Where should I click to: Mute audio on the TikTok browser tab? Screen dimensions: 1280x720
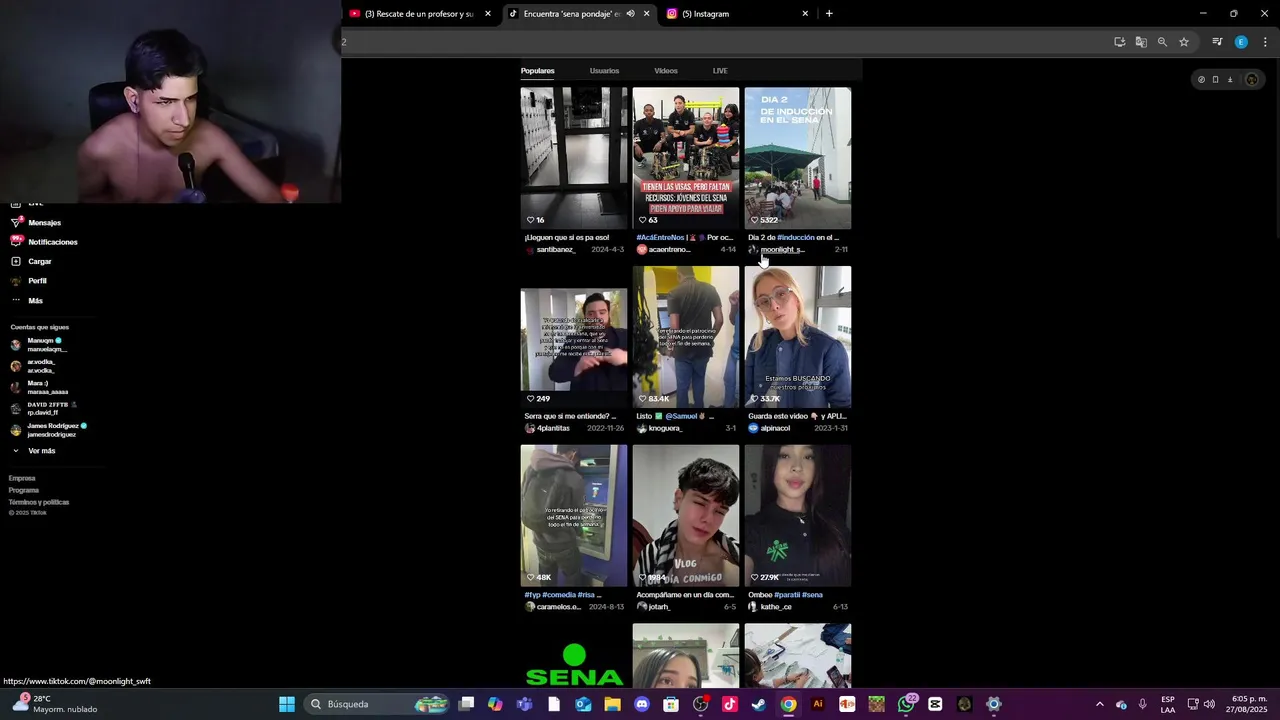630,14
